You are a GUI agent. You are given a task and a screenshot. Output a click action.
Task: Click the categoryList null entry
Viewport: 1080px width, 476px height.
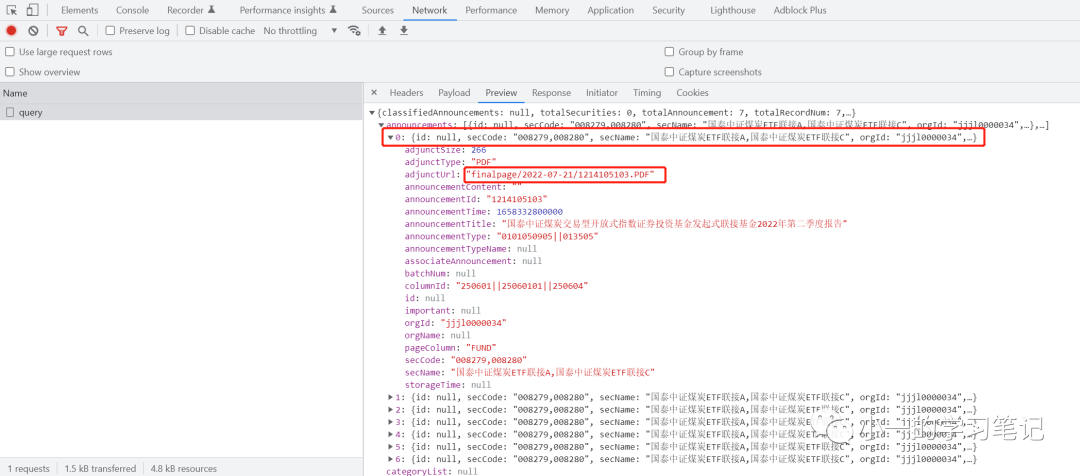[x=431, y=471]
